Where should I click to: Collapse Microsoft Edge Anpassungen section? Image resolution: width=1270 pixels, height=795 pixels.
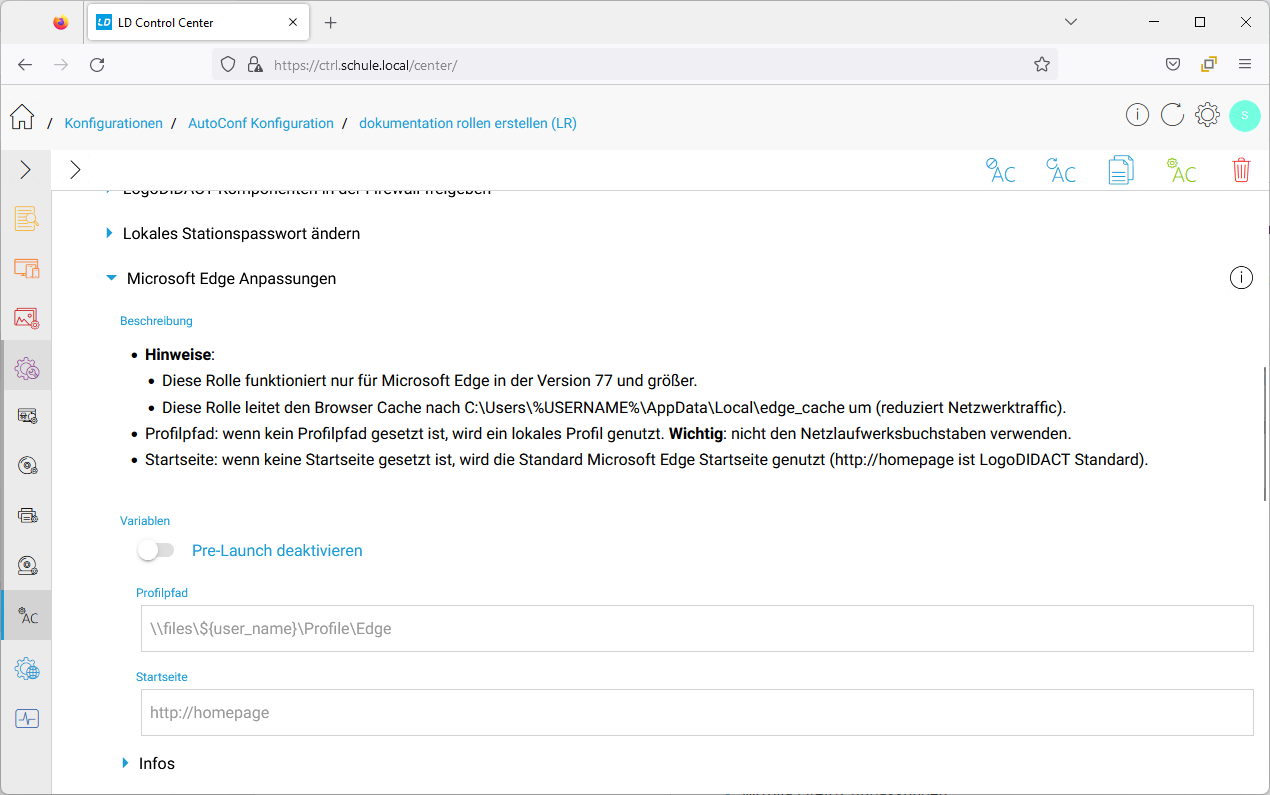point(111,279)
